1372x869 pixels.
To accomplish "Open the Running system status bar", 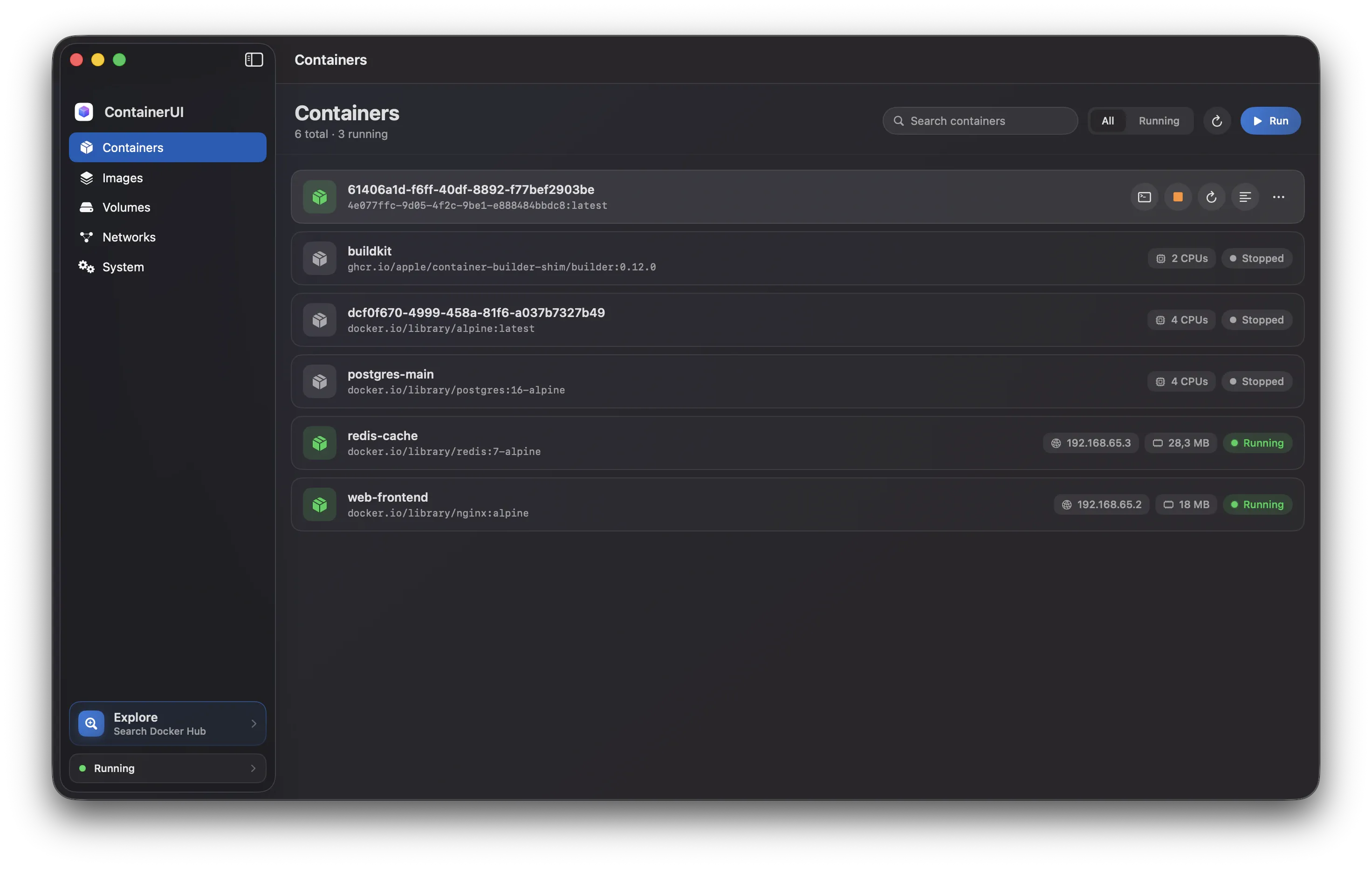I will (167, 769).
